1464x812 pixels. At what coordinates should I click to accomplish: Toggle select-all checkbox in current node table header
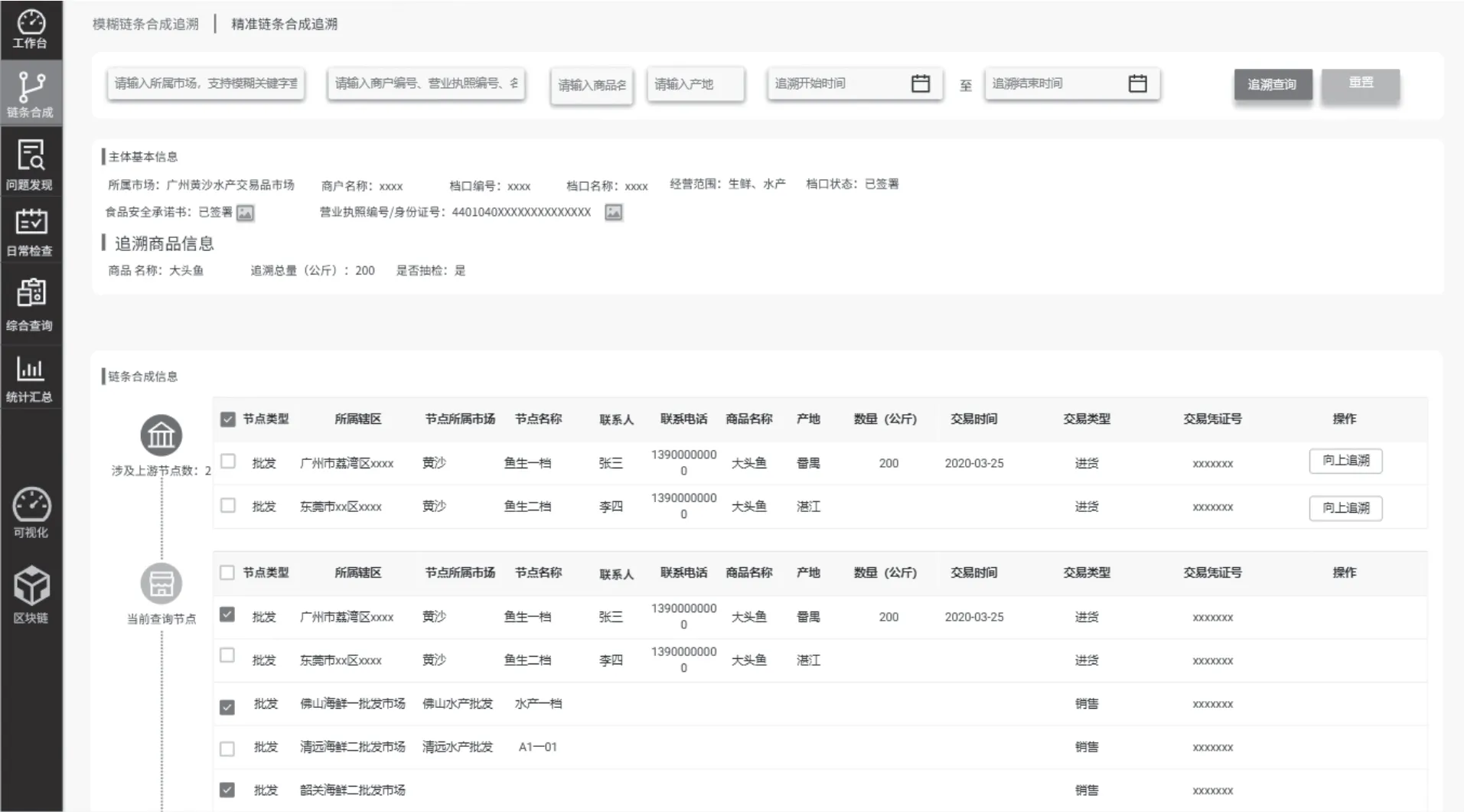click(227, 572)
